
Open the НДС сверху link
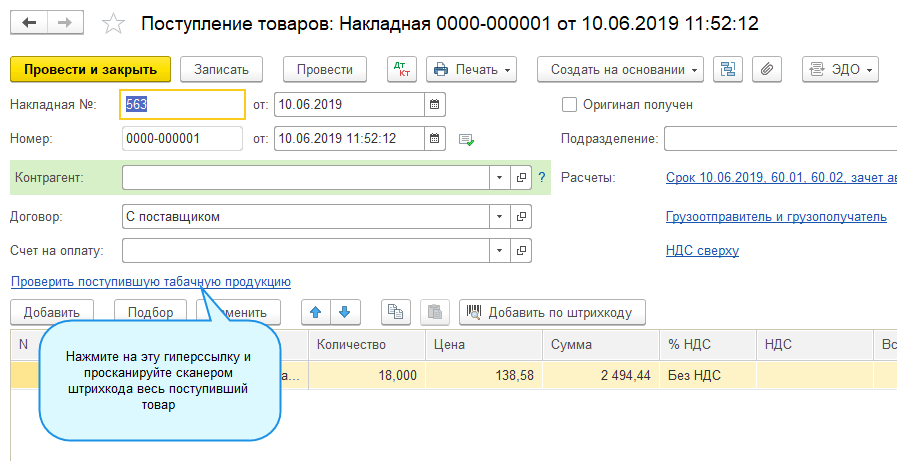pos(702,250)
